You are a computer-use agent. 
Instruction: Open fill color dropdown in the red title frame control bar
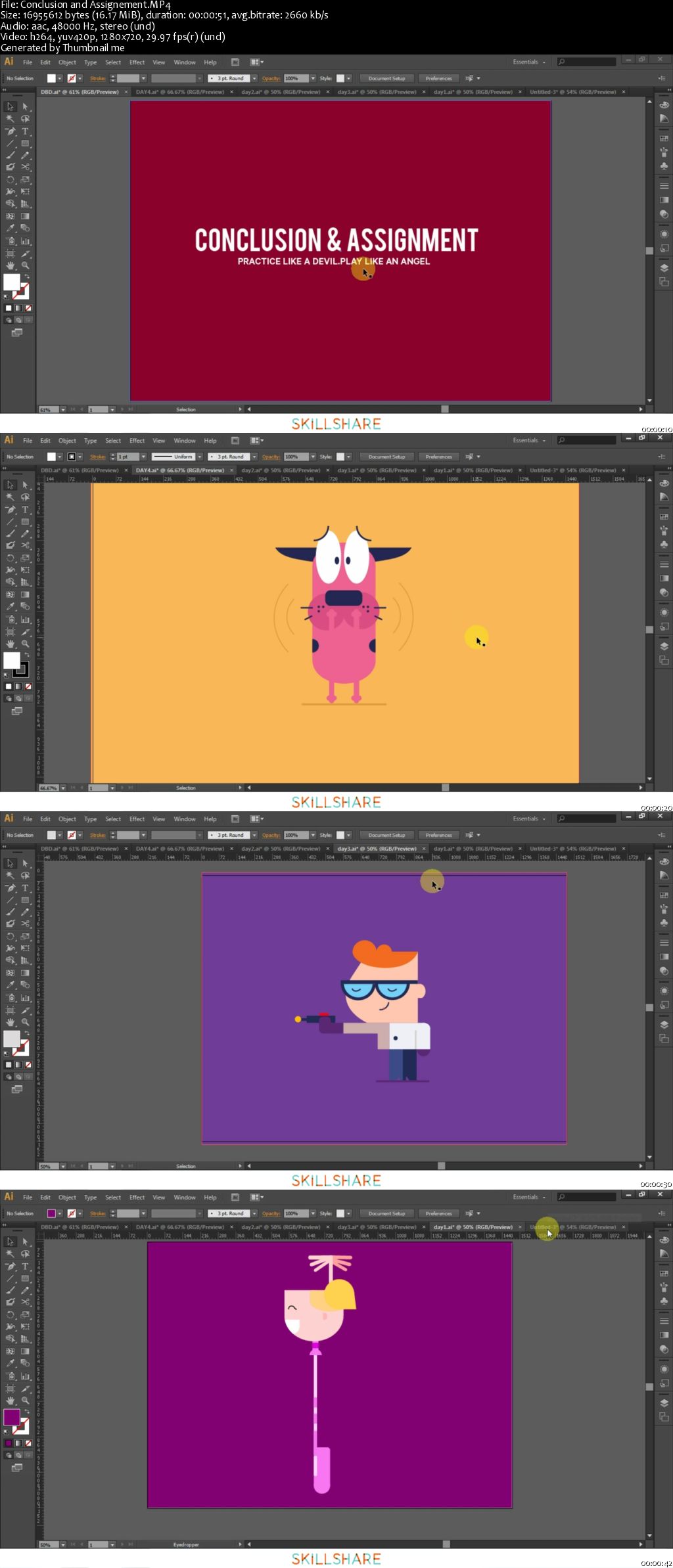[60, 78]
